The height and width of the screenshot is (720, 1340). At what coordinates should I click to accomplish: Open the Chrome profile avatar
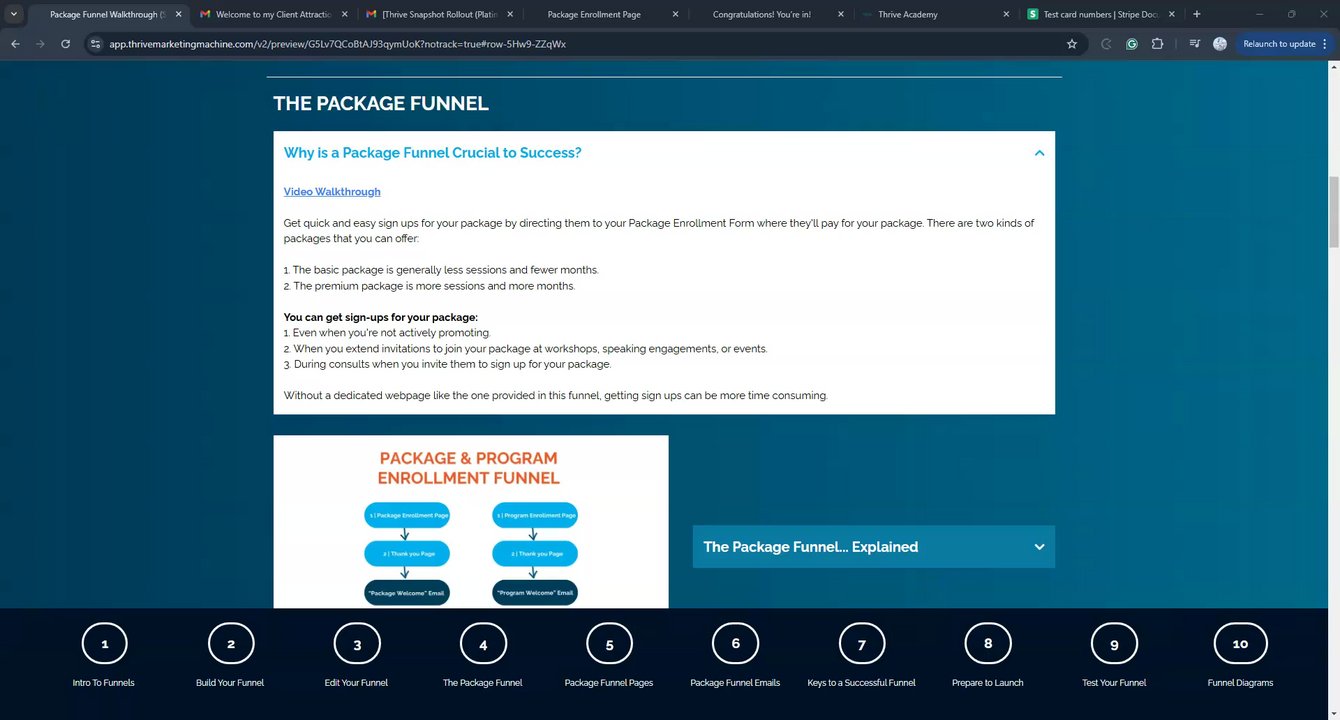coord(1219,44)
